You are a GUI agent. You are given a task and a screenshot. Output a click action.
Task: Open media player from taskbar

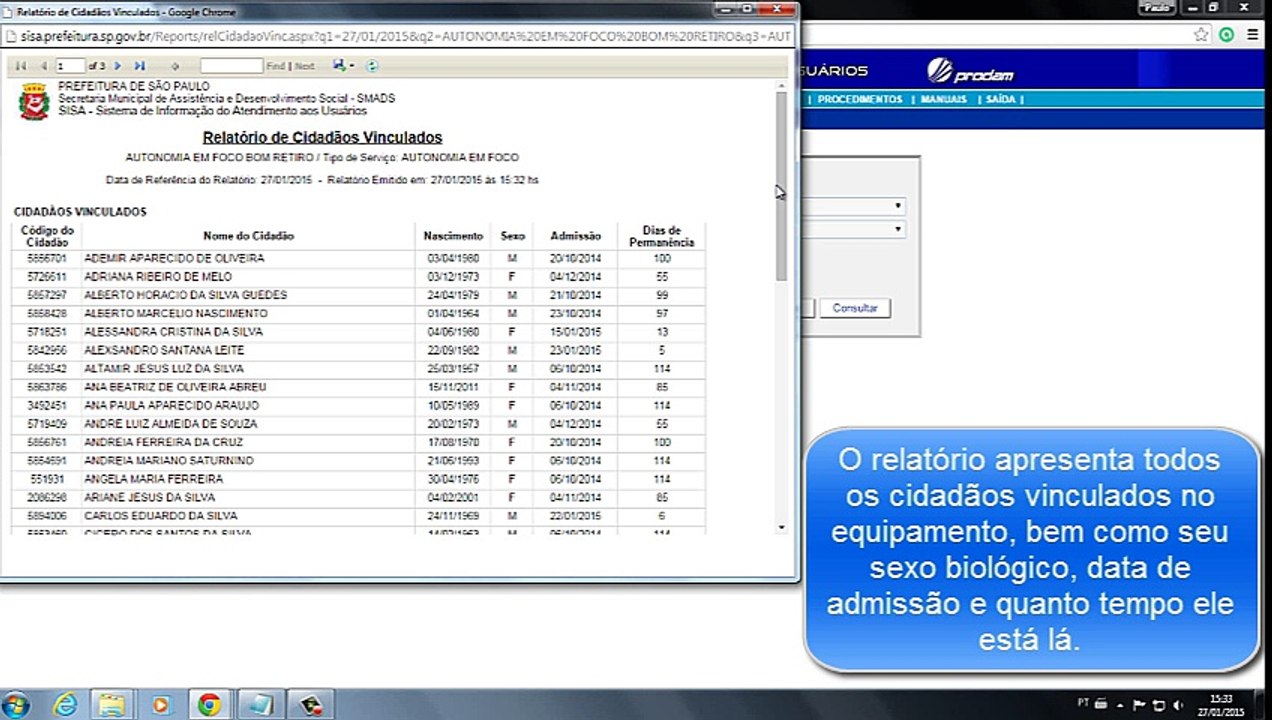coord(161,704)
